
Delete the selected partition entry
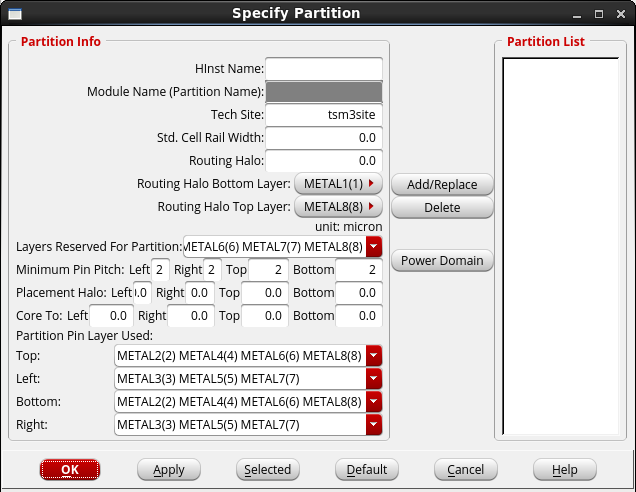[442, 208]
